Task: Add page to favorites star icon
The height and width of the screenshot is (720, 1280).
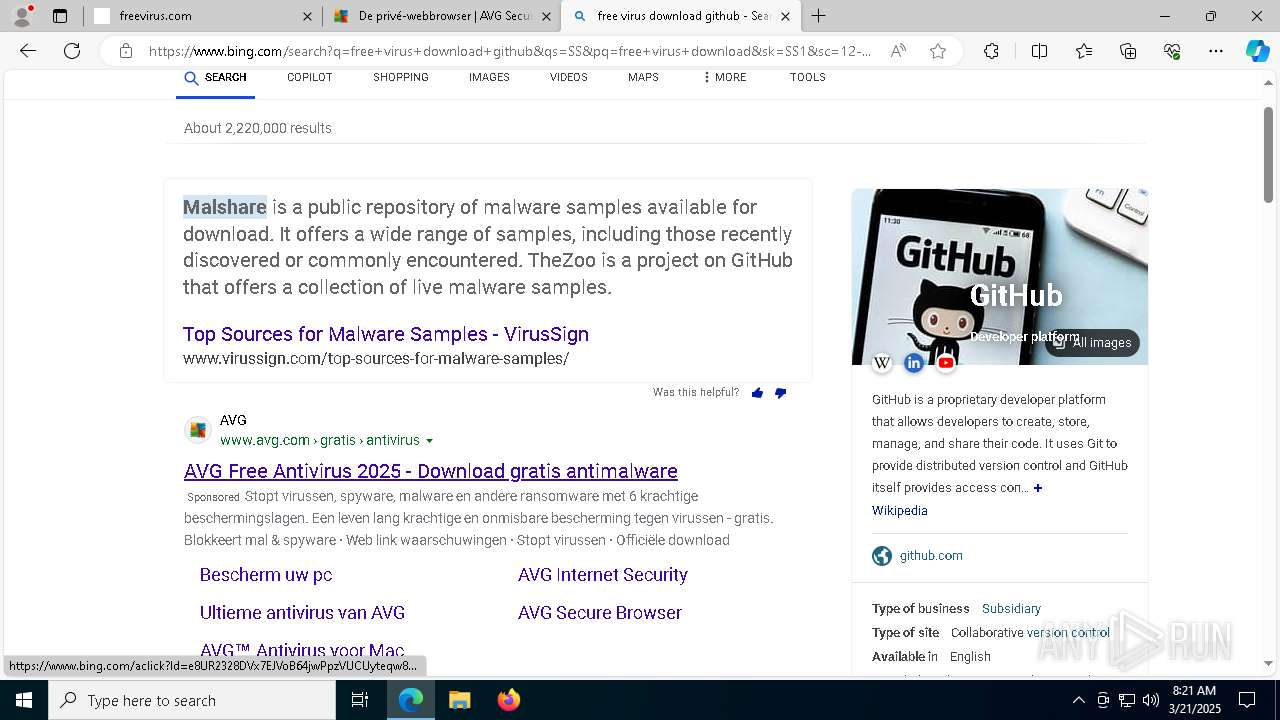Action: pos(938,51)
